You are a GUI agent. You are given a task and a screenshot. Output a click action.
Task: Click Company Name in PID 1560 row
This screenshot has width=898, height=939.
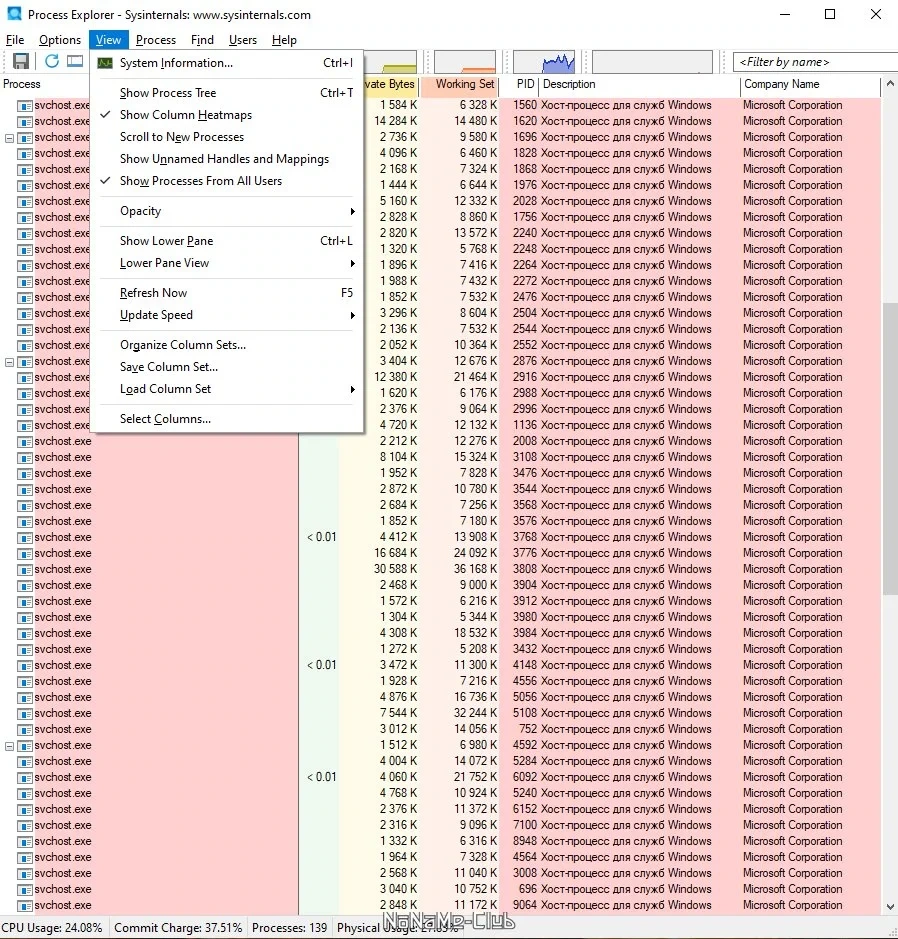(793, 105)
